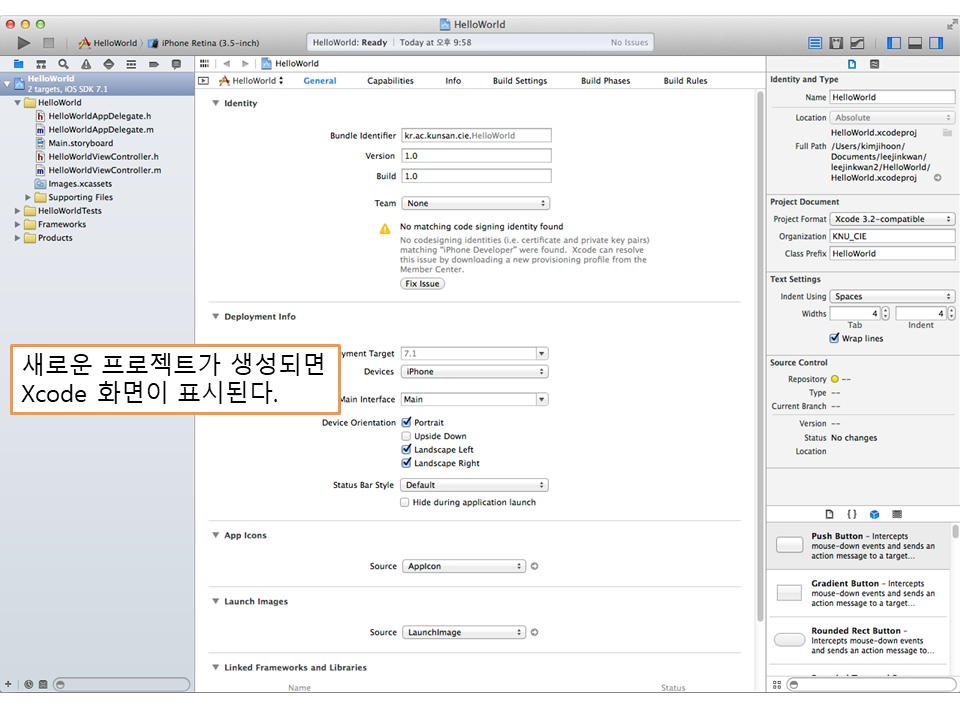Uncheck Landscape Left orientation
Screen dimensions: 960x720
tap(406, 450)
